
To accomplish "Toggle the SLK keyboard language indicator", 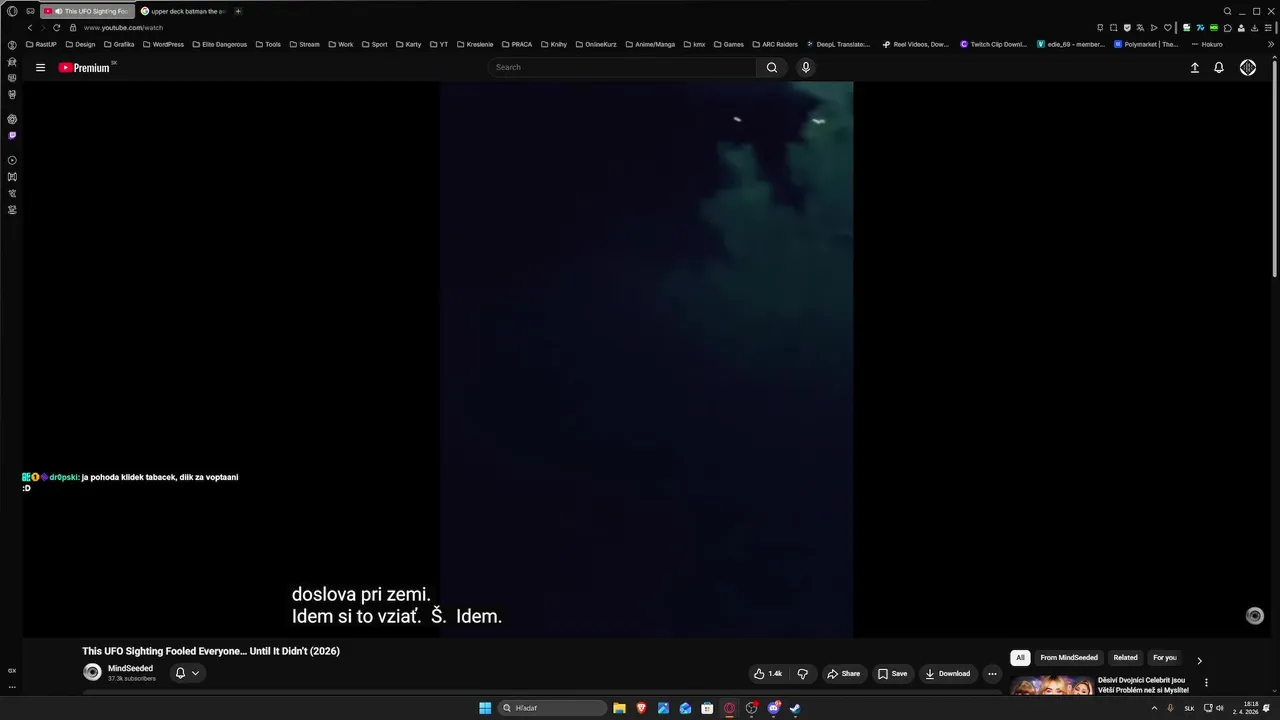I will point(1189,708).
